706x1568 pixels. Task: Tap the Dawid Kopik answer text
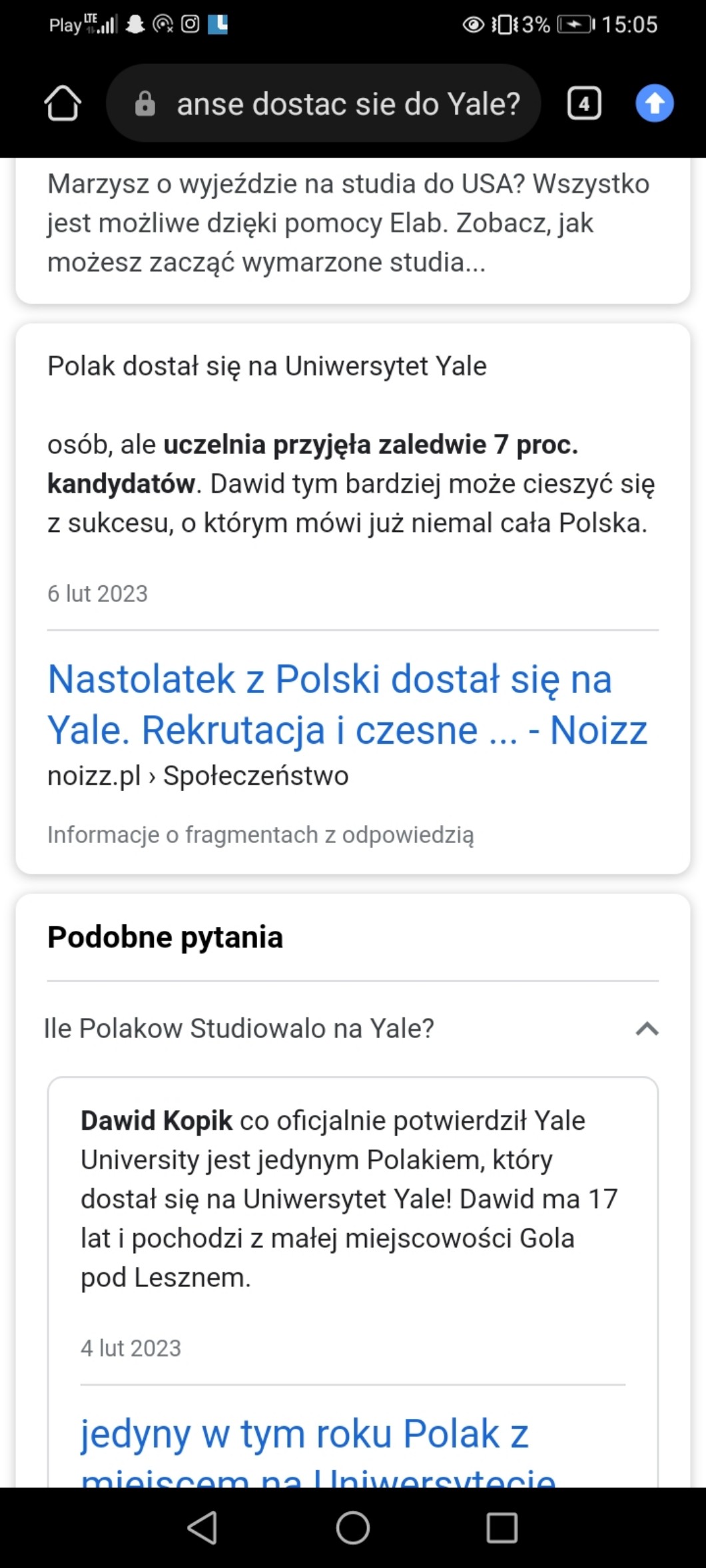(349, 1198)
